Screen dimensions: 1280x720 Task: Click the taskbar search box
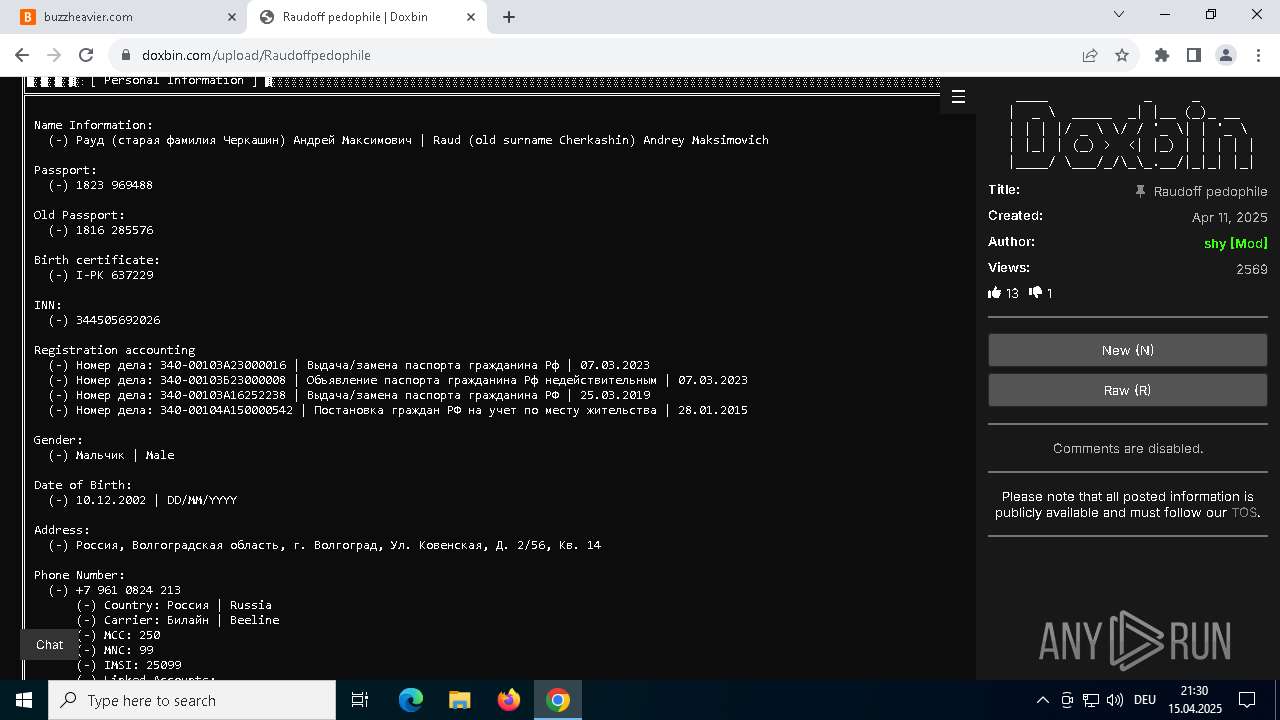coord(192,700)
